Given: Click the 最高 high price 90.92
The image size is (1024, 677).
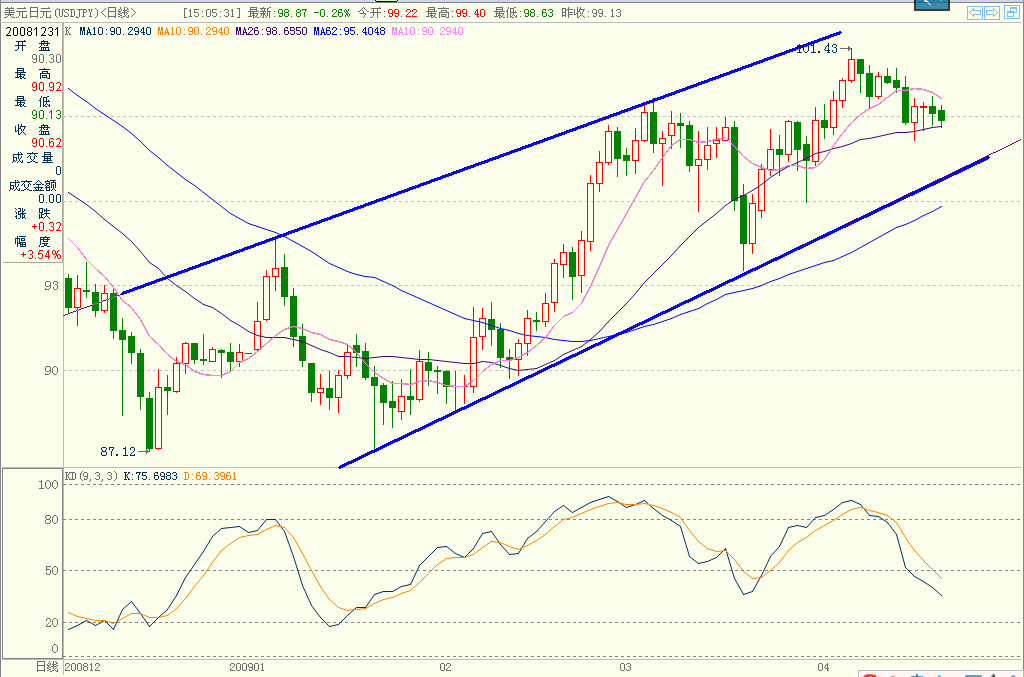Looking at the screenshot, I should coord(46,87).
